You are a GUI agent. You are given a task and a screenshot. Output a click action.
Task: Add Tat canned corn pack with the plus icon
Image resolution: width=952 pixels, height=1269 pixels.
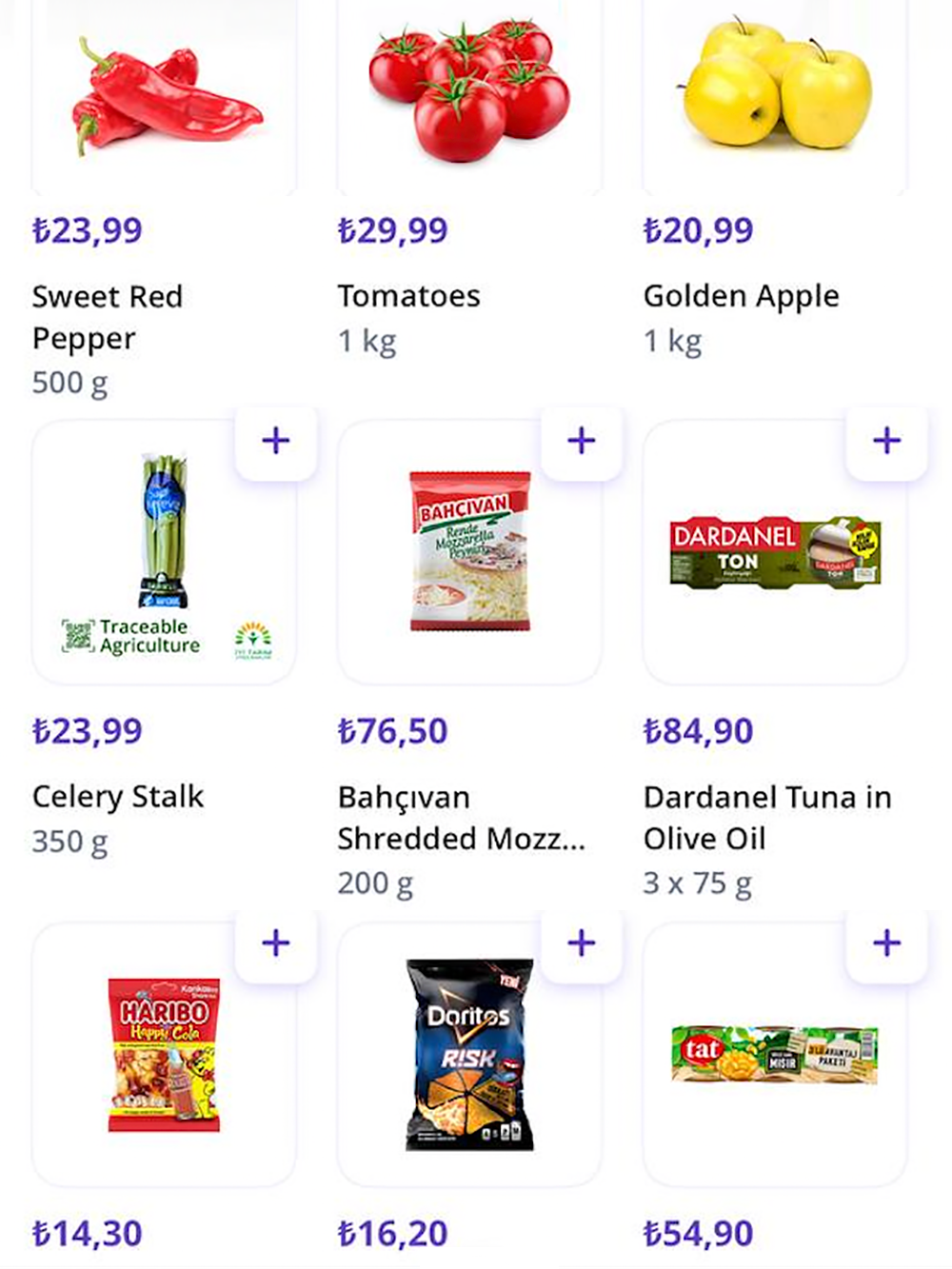[887, 943]
